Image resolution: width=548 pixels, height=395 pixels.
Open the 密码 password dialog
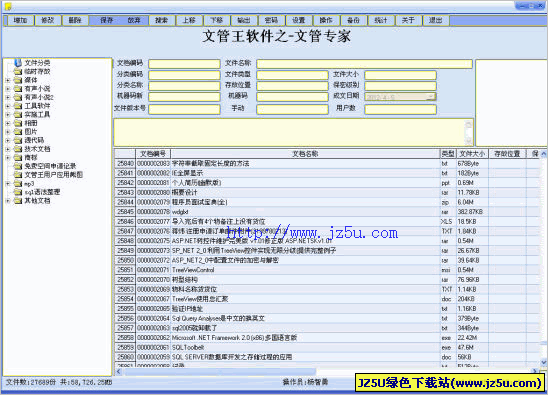coord(271,21)
